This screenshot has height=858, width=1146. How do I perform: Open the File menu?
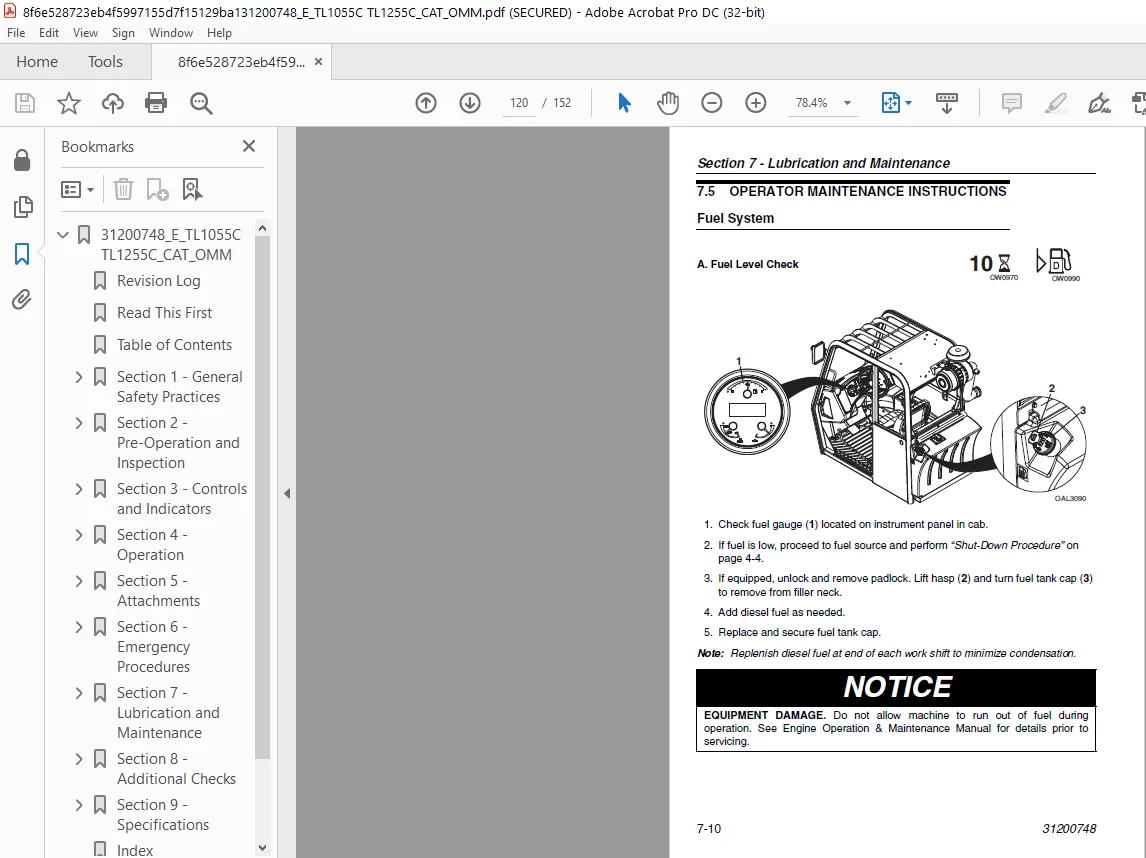pos(16,33)
